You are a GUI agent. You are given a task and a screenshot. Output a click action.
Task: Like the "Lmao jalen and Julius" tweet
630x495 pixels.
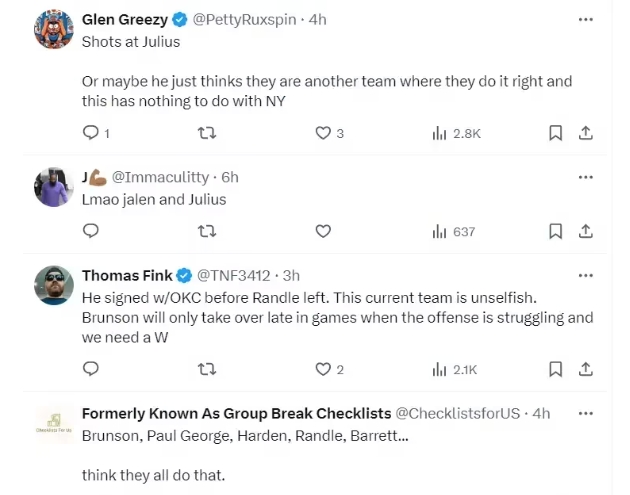pyautogui.click(x=323, y=231)
